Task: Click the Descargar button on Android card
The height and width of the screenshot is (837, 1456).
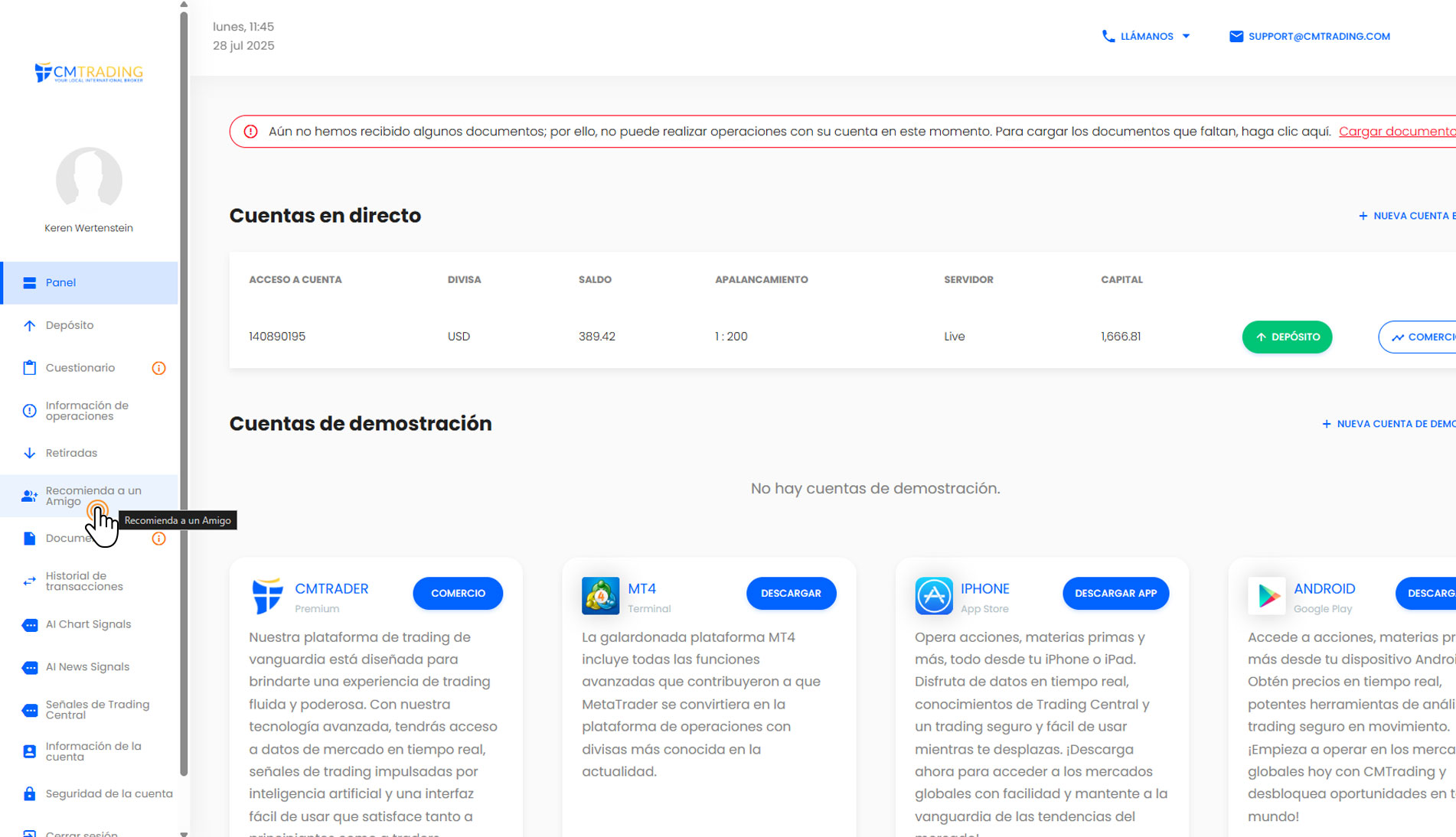Action: coord(1426,593)
